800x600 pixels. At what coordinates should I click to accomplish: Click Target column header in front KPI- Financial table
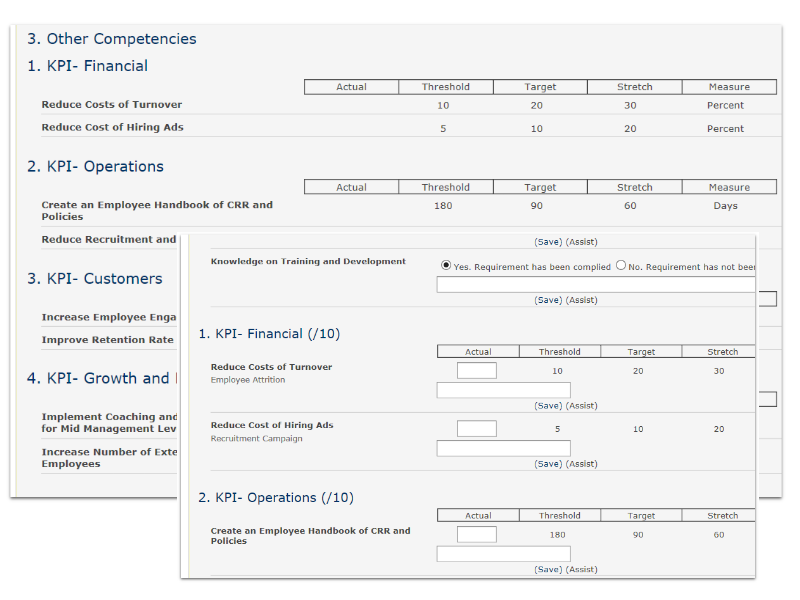[641, 352]
